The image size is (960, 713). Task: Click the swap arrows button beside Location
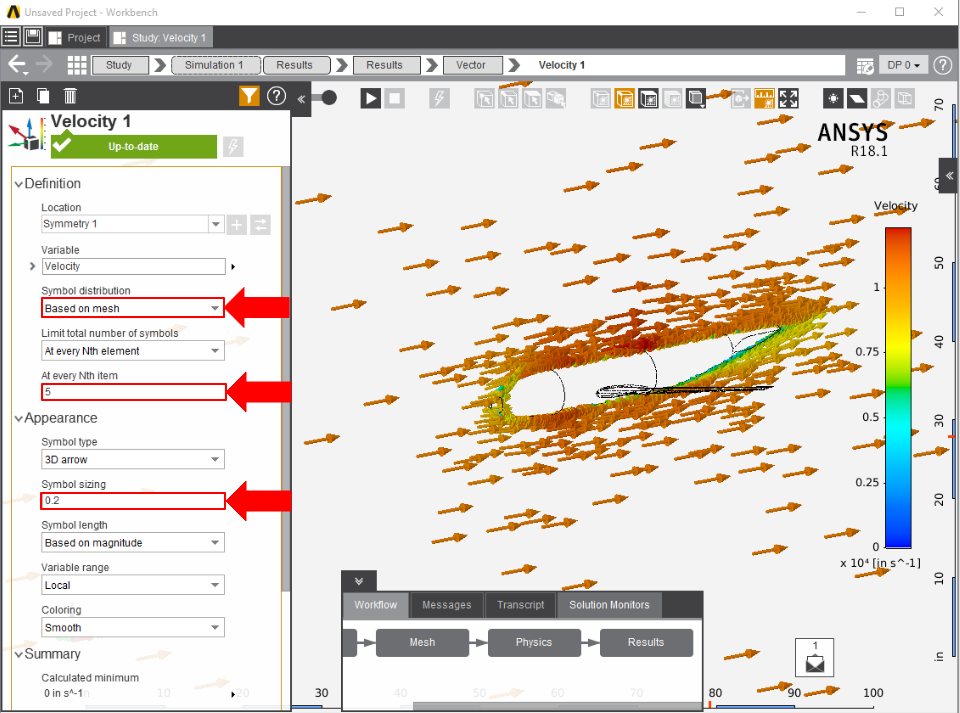(260, 225)
